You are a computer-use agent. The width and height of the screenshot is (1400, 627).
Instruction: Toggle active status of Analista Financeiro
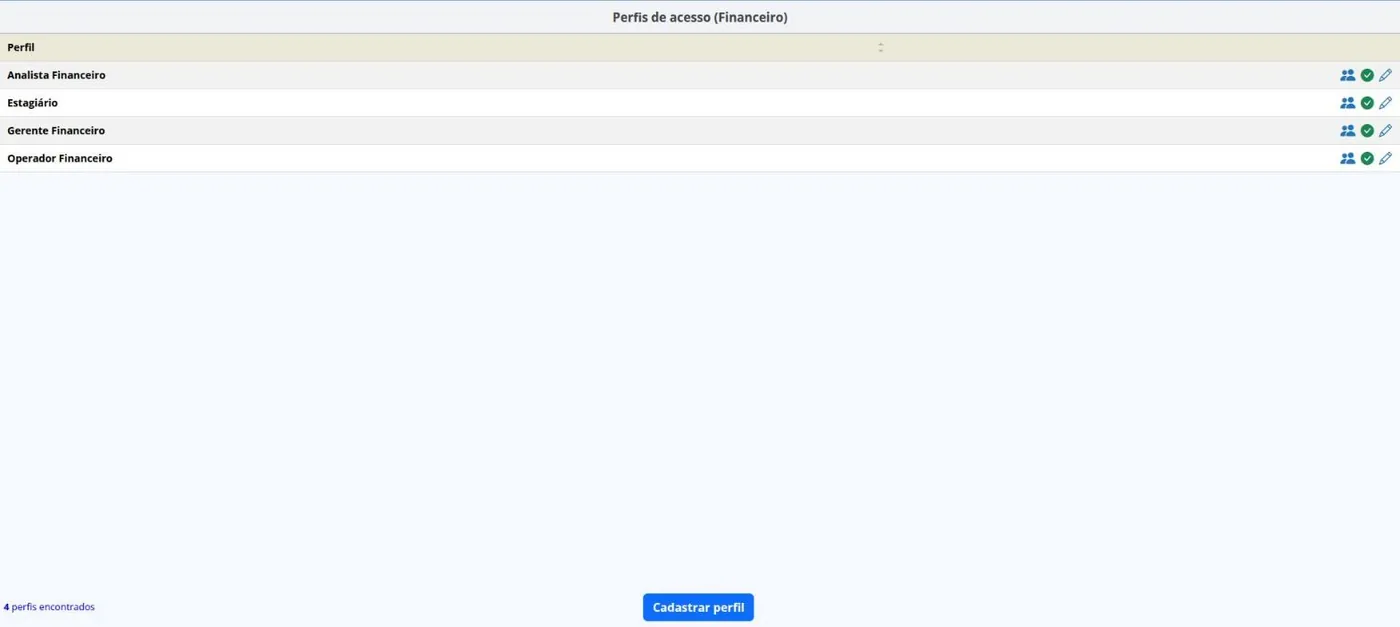[x=1367, y=75]
